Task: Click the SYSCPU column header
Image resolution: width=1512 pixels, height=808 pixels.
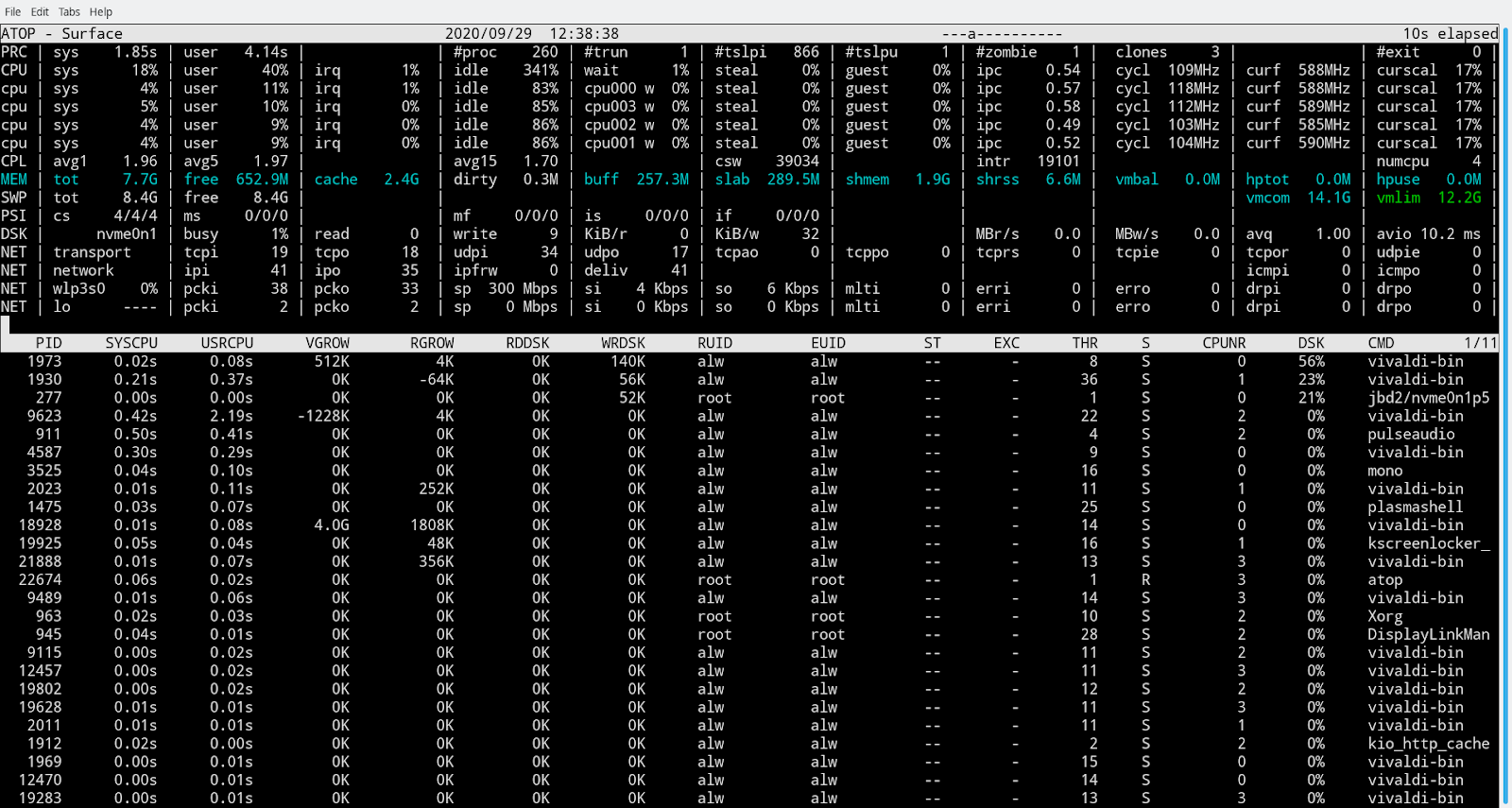Action: (131, 343)
